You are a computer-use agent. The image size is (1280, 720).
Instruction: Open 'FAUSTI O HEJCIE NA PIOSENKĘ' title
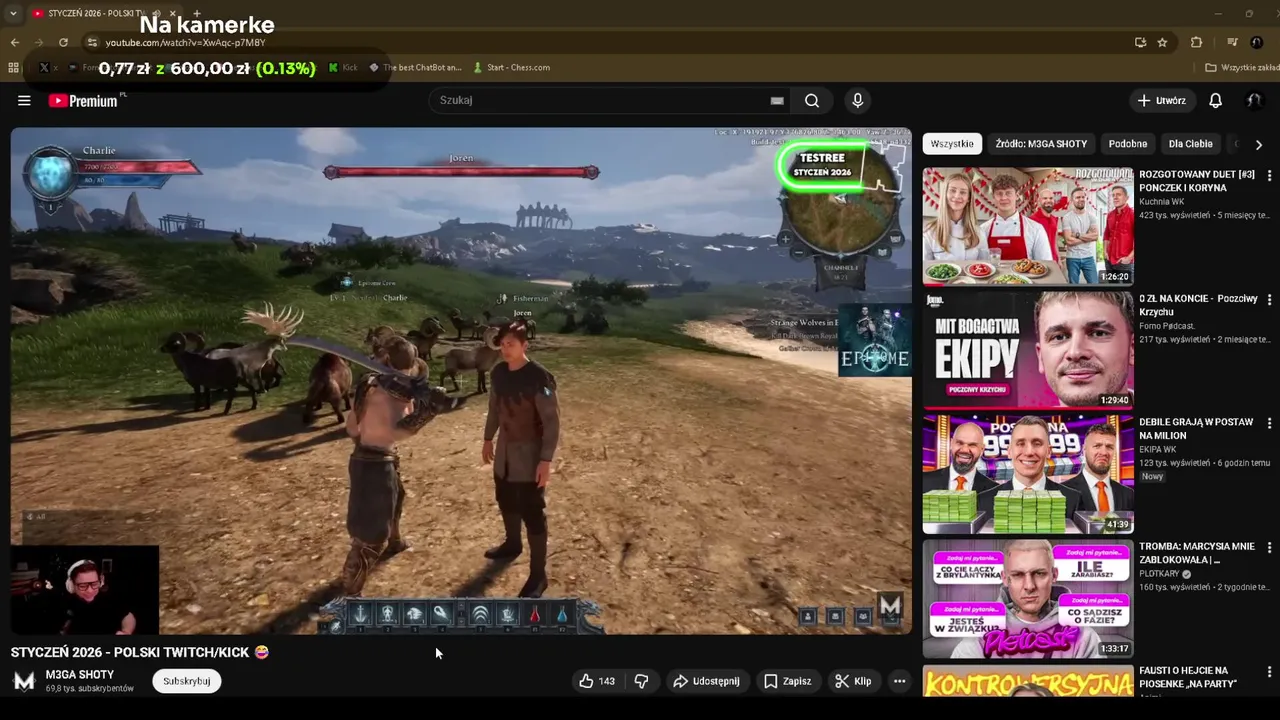coord(1188,677)
